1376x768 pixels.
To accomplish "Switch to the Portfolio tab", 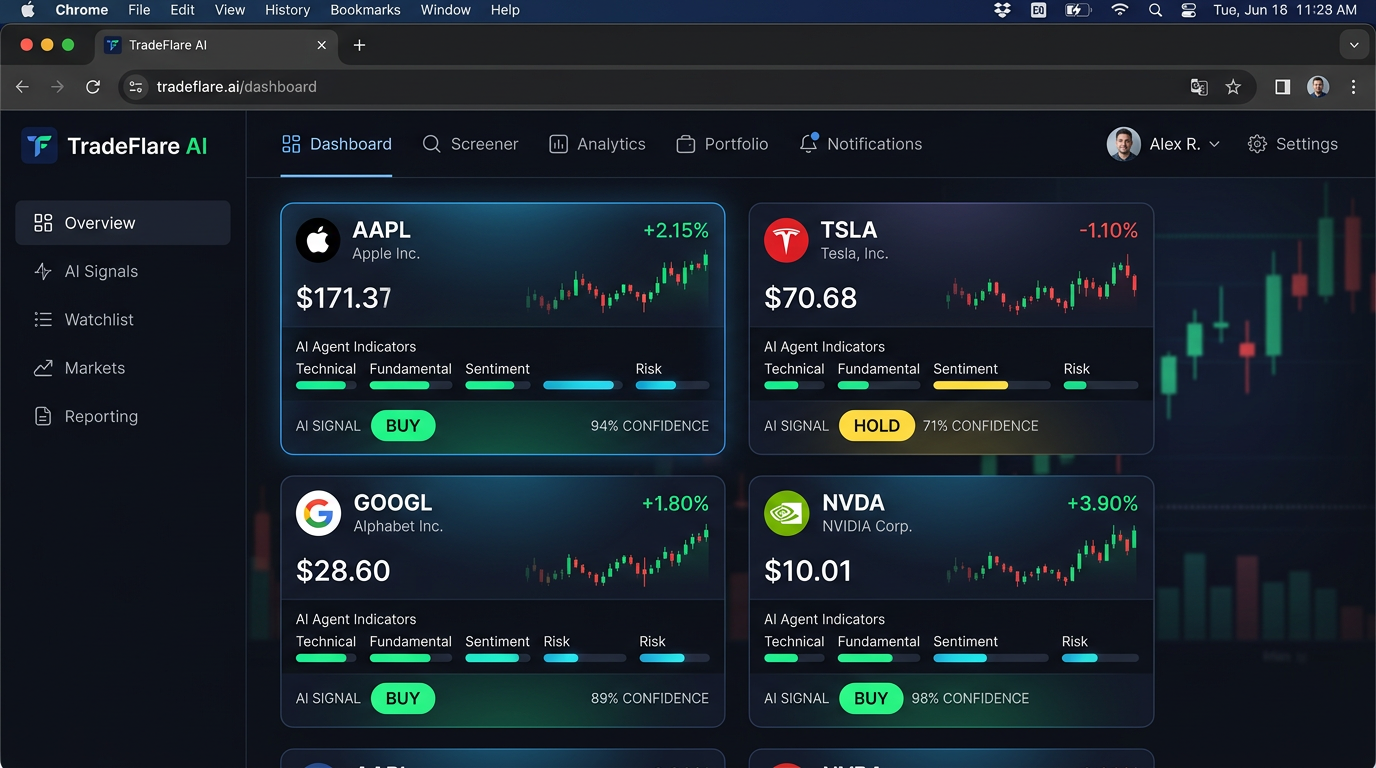I will [722, 144].
